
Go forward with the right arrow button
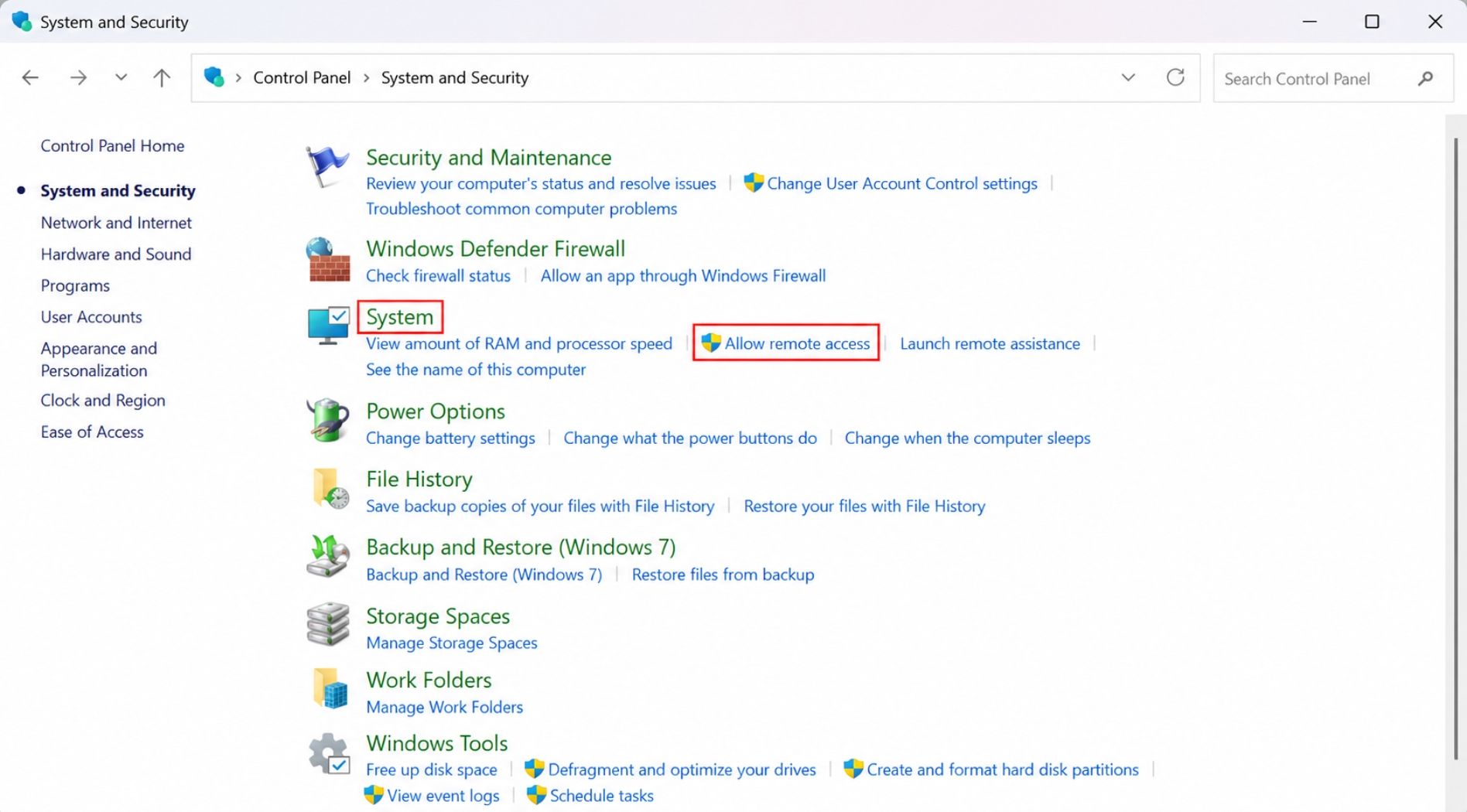coord(78,77)
